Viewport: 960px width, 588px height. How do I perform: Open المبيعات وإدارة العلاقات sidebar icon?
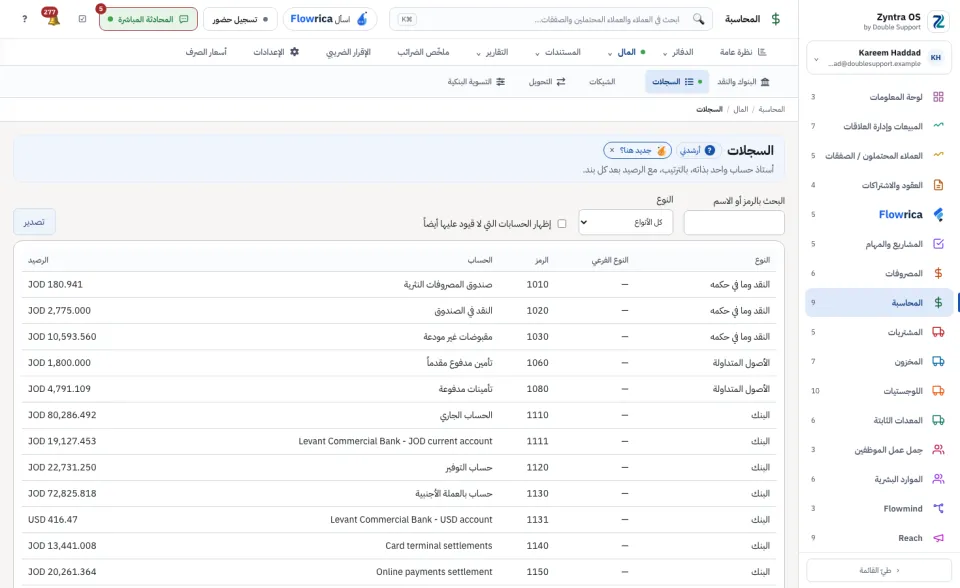click(938, 126)
